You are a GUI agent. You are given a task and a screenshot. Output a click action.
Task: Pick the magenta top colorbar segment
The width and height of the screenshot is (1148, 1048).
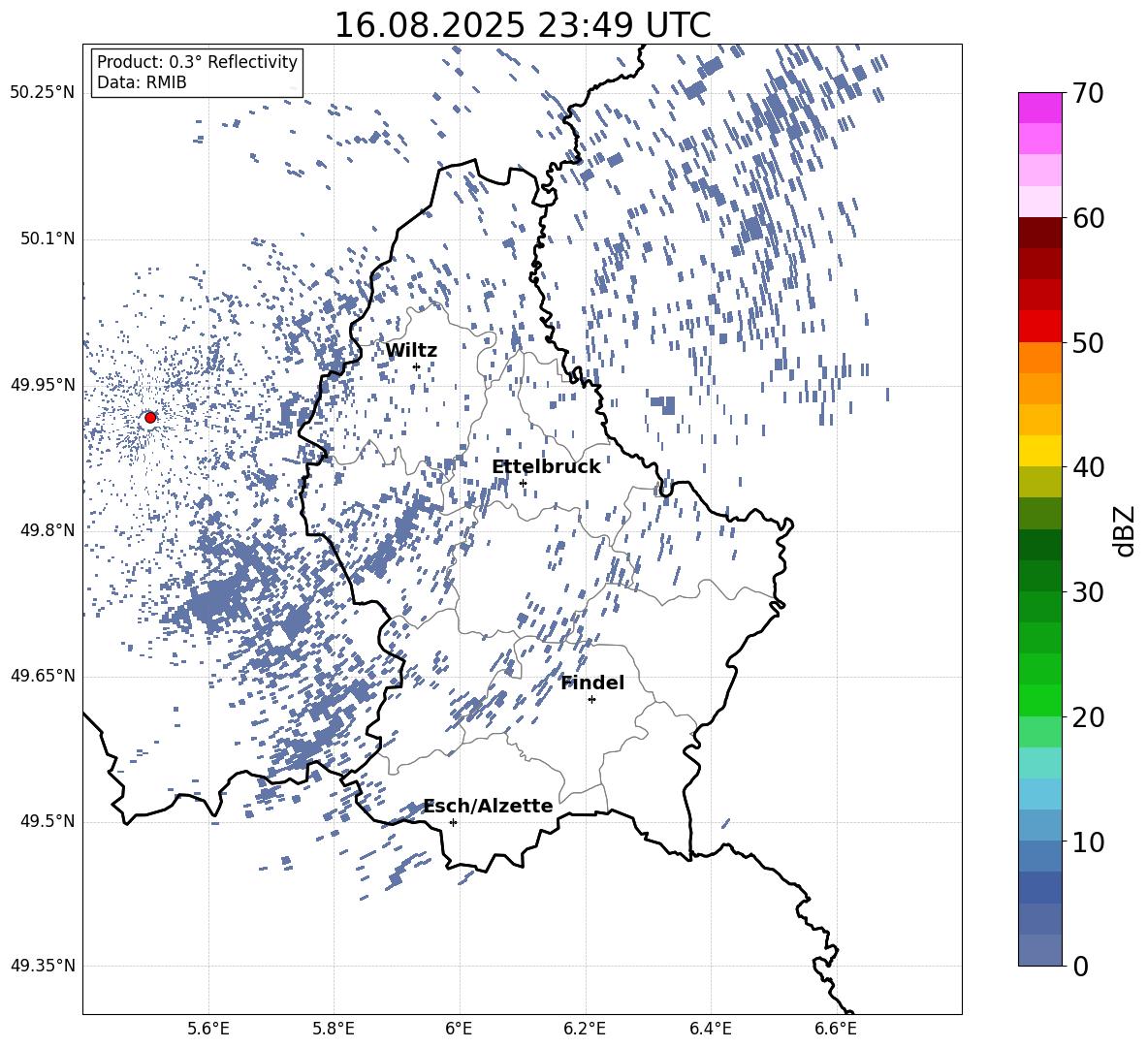[1039, 108]
